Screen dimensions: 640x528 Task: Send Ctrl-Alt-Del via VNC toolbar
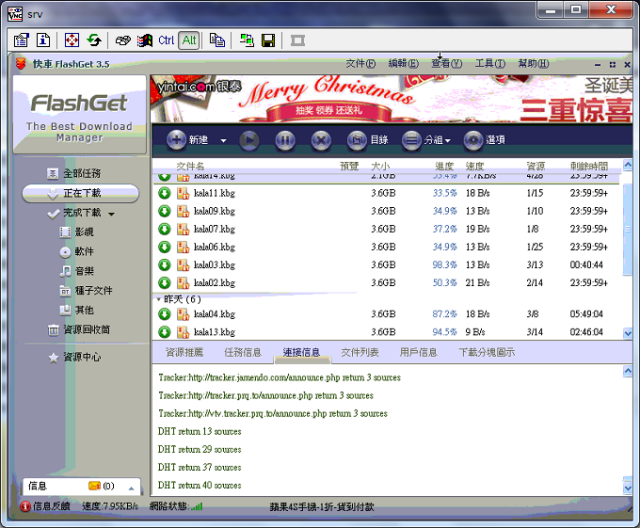(x=123, y=40)
